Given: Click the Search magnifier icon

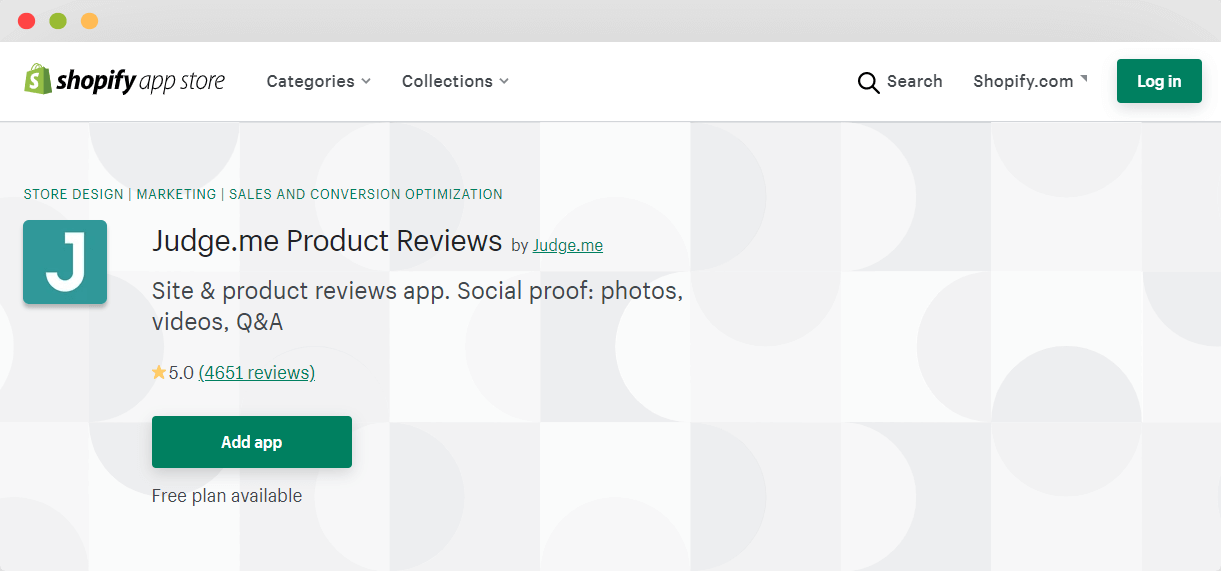Looking at the screenshot, I should pyautogui.click(x=868, y=82).
